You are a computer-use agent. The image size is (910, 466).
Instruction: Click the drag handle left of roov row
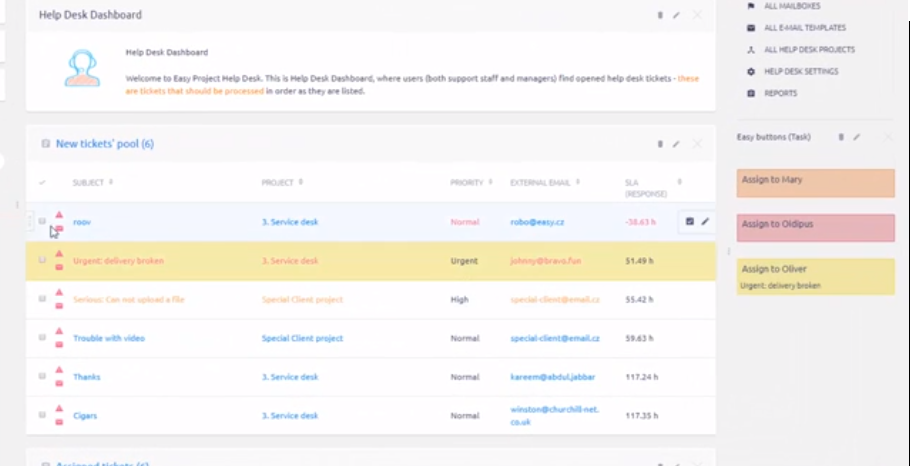tap(30, 221)
